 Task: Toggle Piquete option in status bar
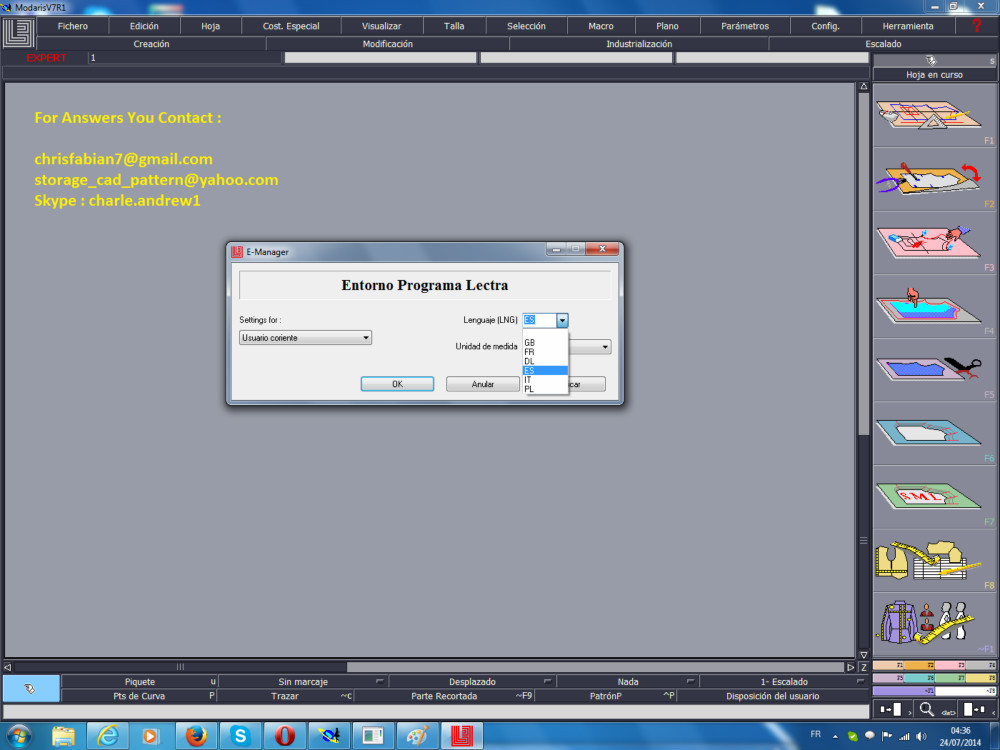coord(140,682)
